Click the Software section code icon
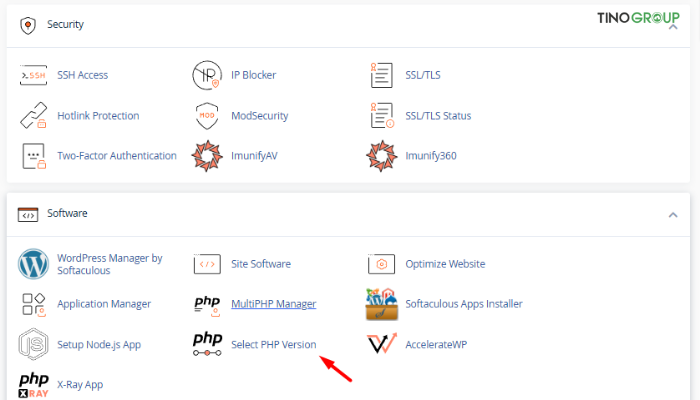The width and height of the screenshot is (700, 400). tap(28, 214)
